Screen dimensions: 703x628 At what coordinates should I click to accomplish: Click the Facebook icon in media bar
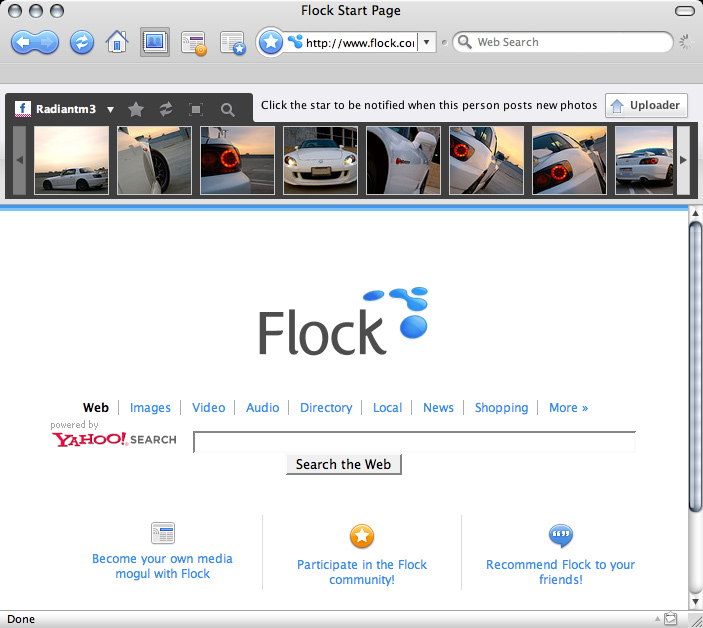coord(23,109)
